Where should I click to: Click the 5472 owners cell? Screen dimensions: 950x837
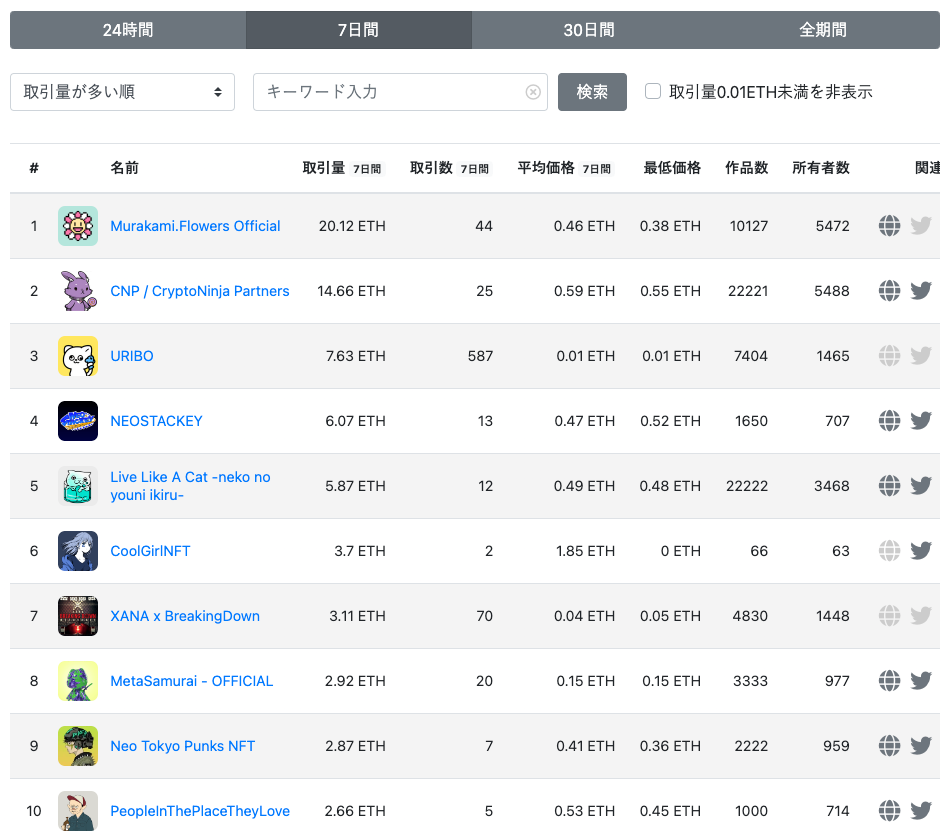[832, 226]
